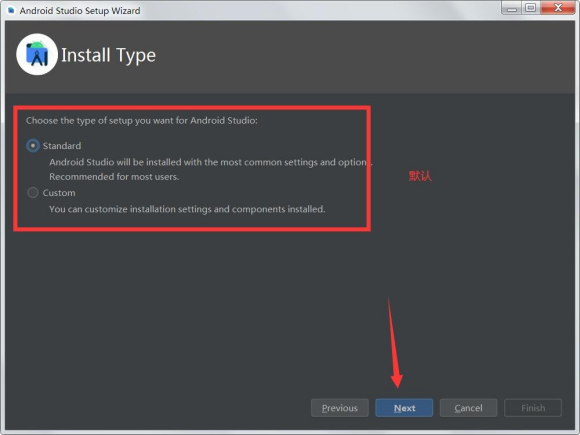Click "Choose the type of setup" prompt text
The width and height of the screenshot is (580, 435).
[142, 121]
